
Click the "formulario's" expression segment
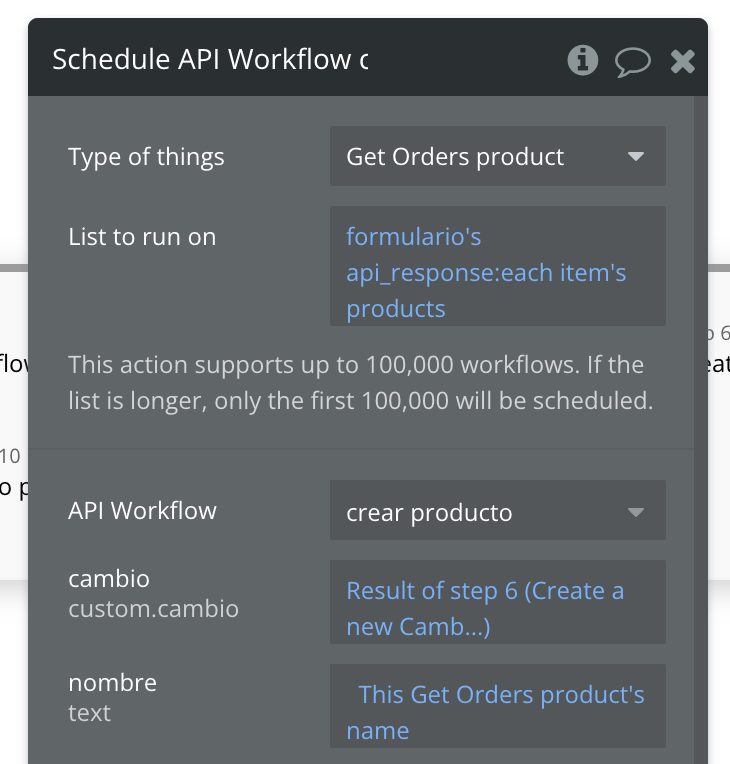[x=414, y=237]
